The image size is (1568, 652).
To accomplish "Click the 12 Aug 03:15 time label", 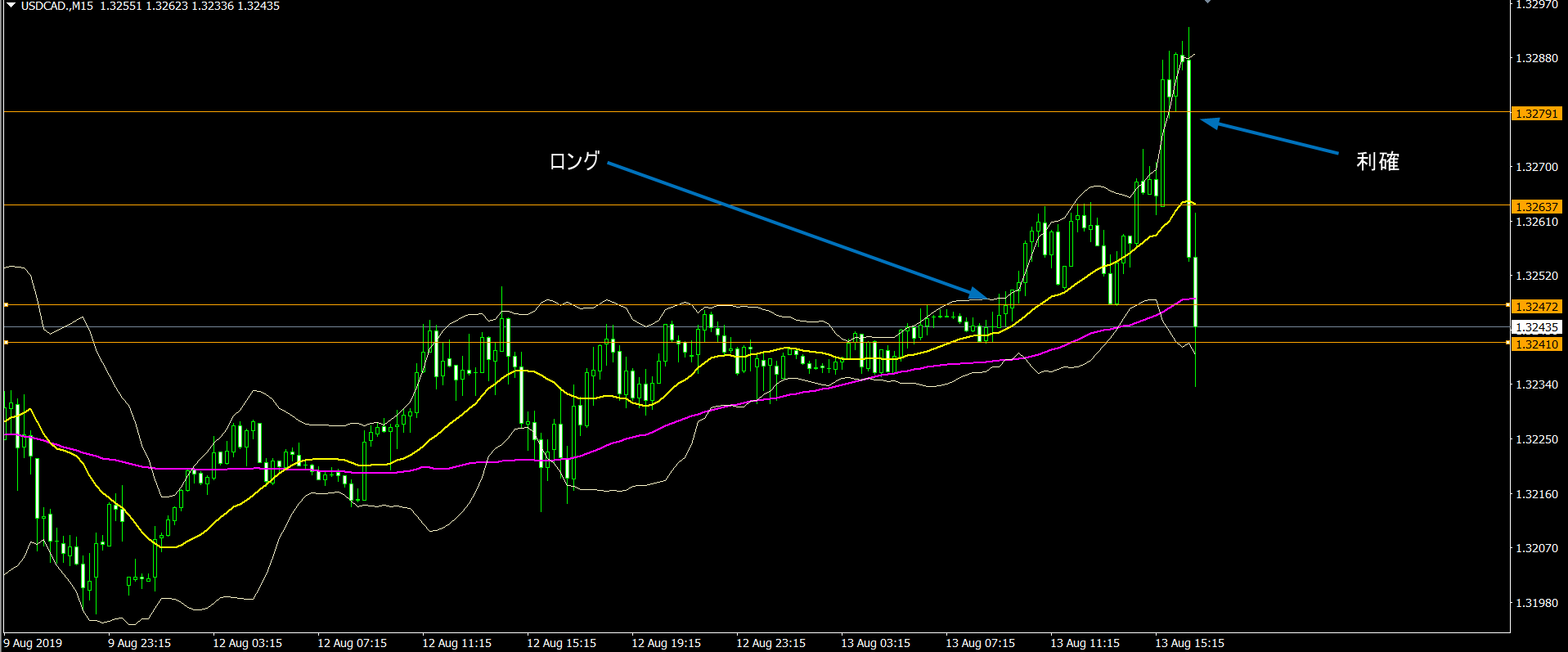I will [x=248, y=643].
